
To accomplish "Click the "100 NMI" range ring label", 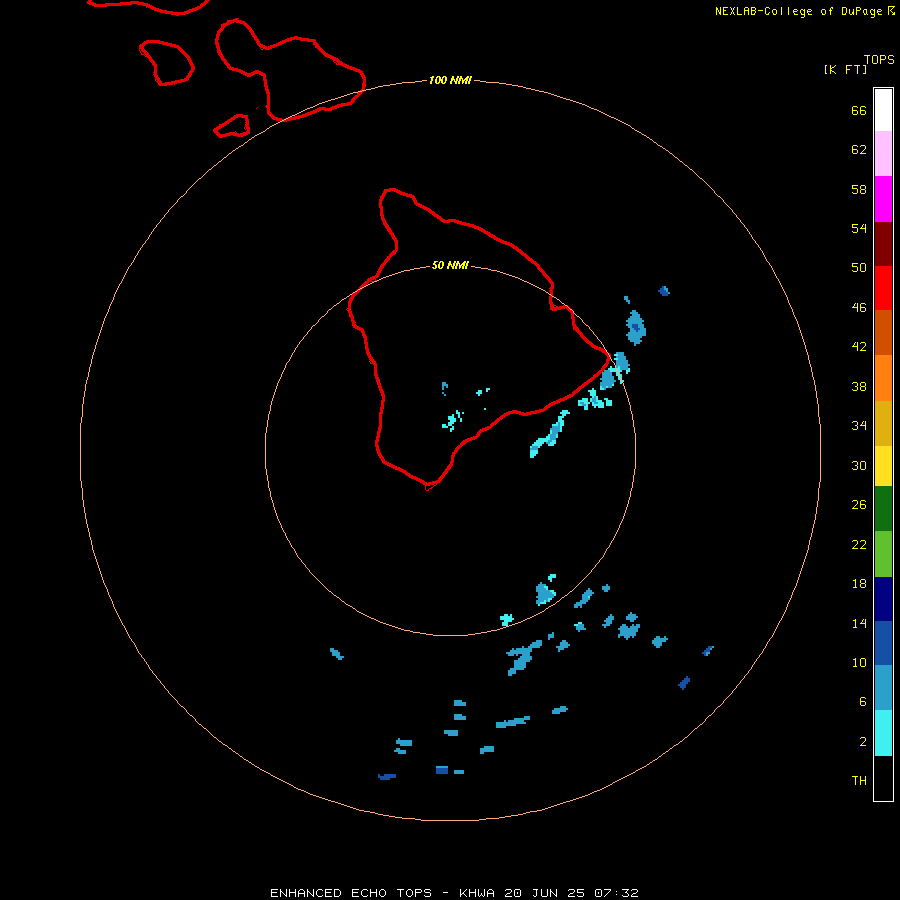I will point(450,80).
